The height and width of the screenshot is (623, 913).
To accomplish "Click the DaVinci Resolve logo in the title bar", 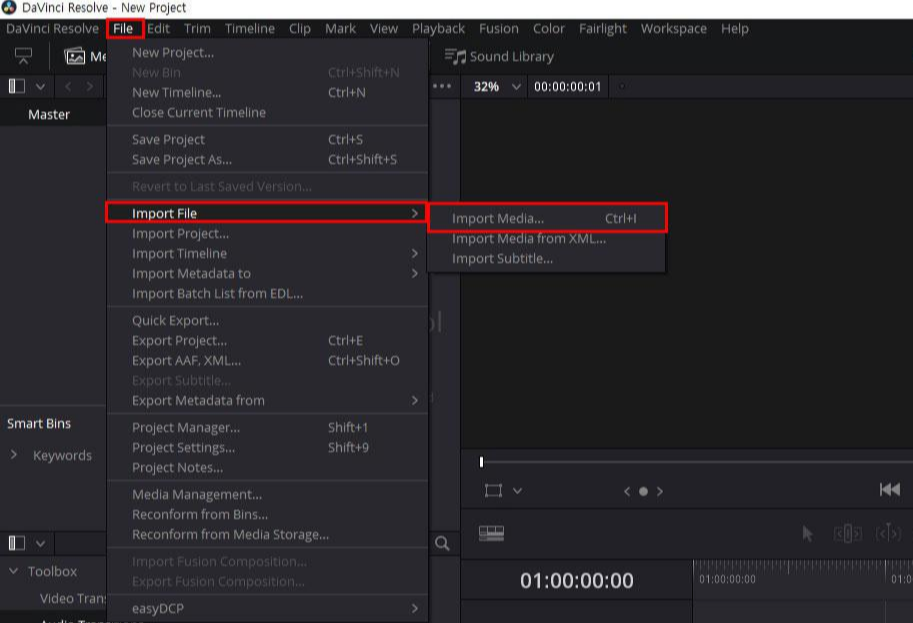I will pyautogui.click(x=9, y=8).
